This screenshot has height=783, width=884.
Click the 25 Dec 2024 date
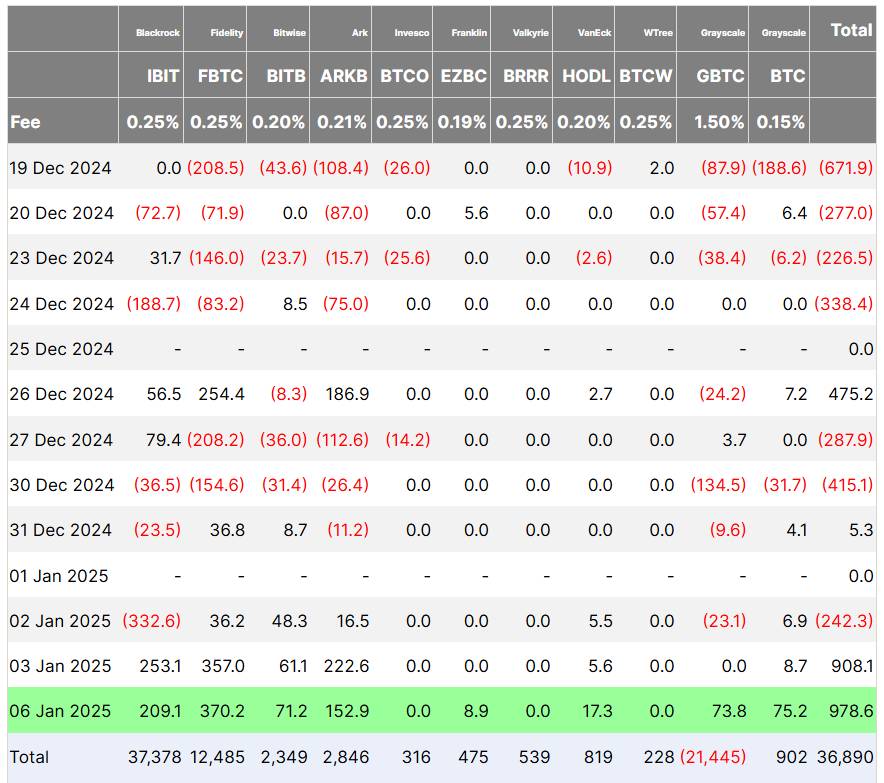tap(61, 349)
